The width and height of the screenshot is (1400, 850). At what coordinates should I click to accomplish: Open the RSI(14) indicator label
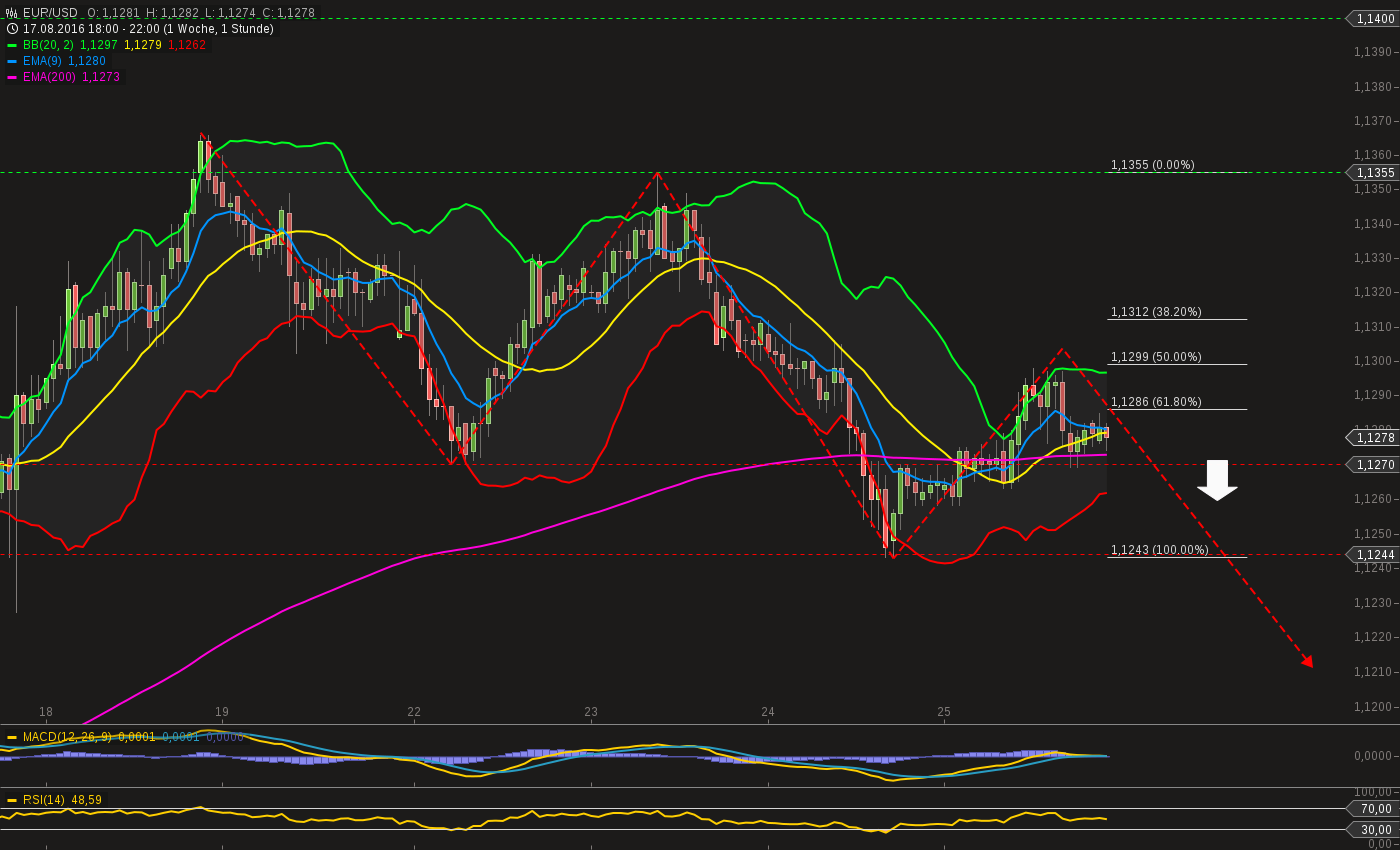[44, 800]
